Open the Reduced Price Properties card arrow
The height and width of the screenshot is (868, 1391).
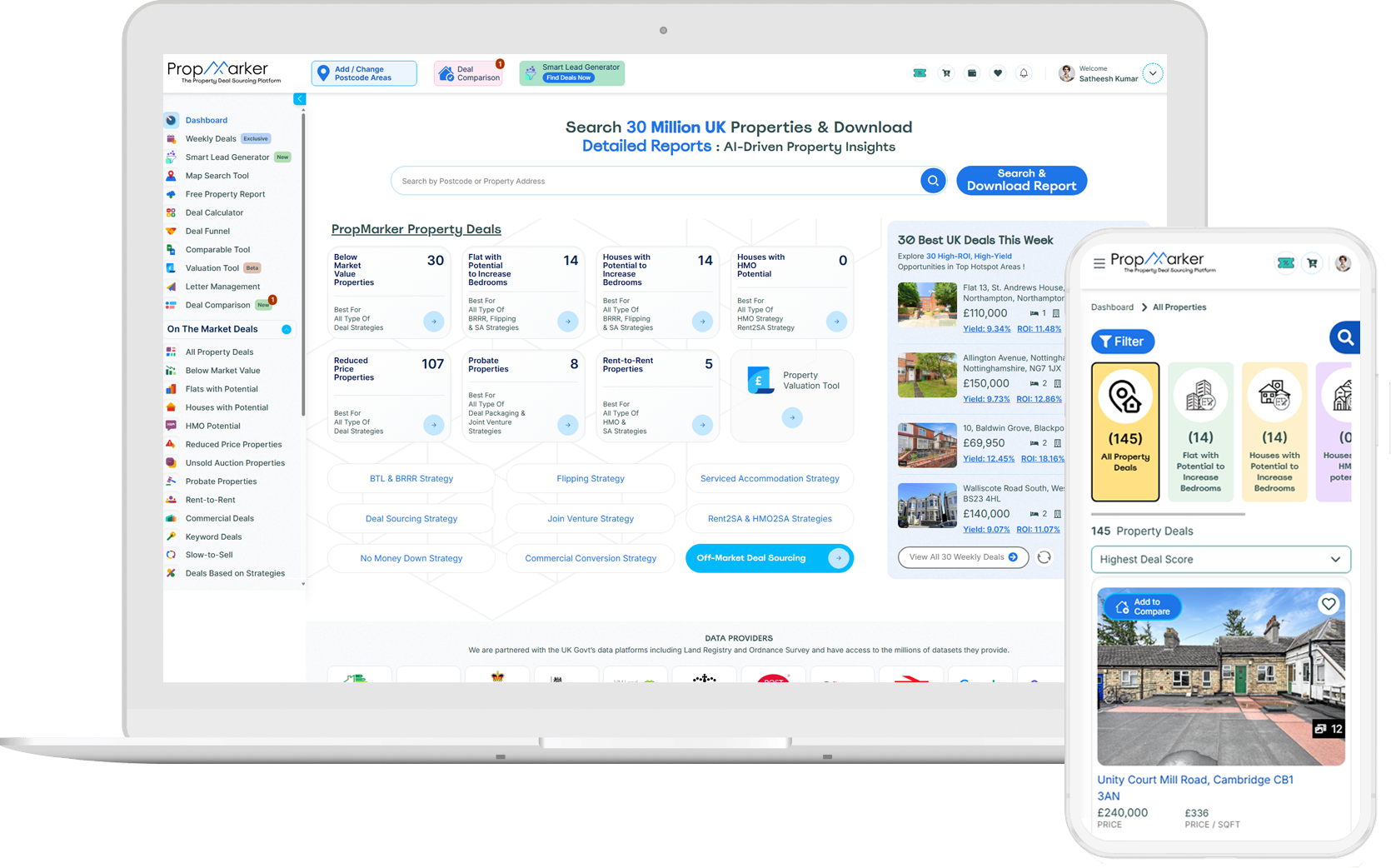pyautogui.click(x=433, y=425)
